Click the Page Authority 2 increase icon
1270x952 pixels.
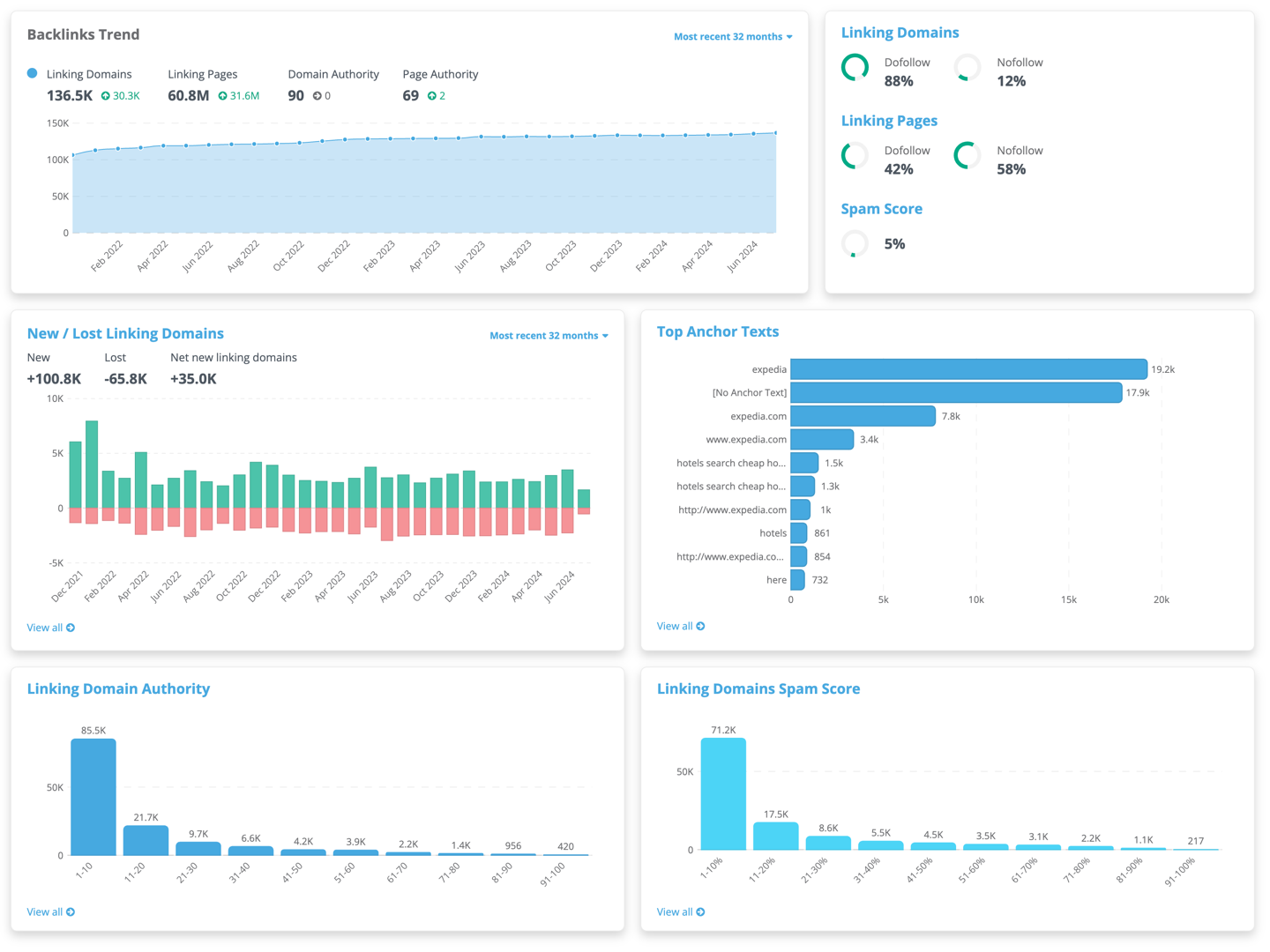432,96
